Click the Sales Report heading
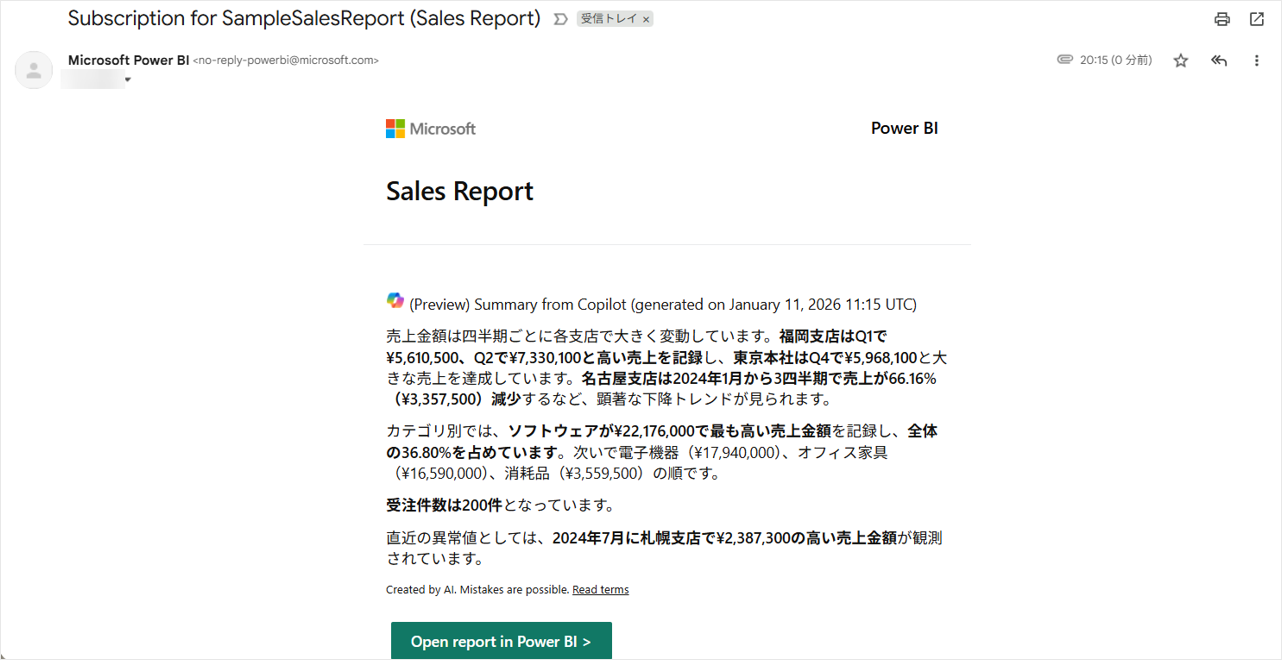Viewport: 1282px width, 660px height. point(460,191)
